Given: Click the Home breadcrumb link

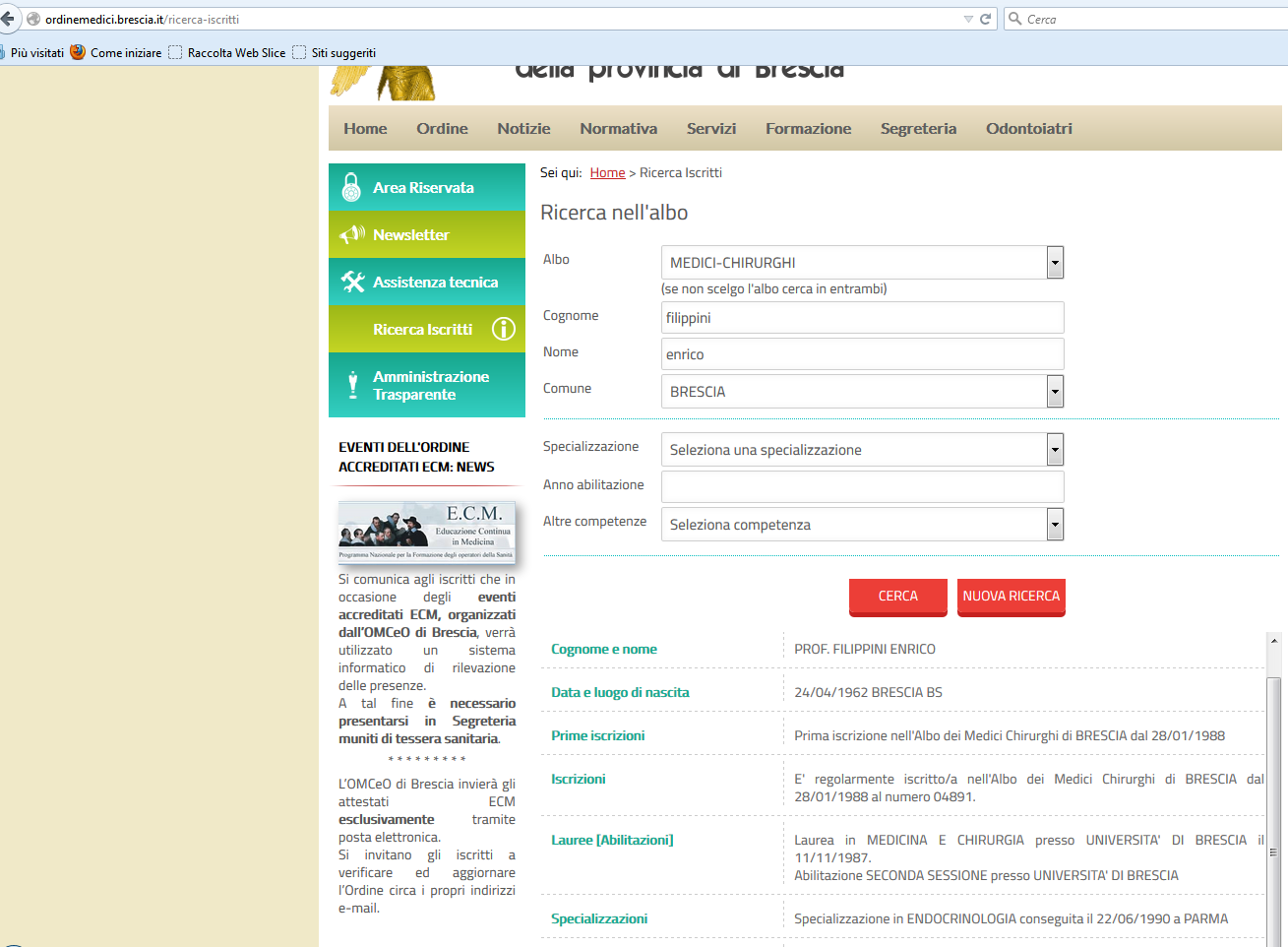Looking at the screenshot, I should [607, 172].
